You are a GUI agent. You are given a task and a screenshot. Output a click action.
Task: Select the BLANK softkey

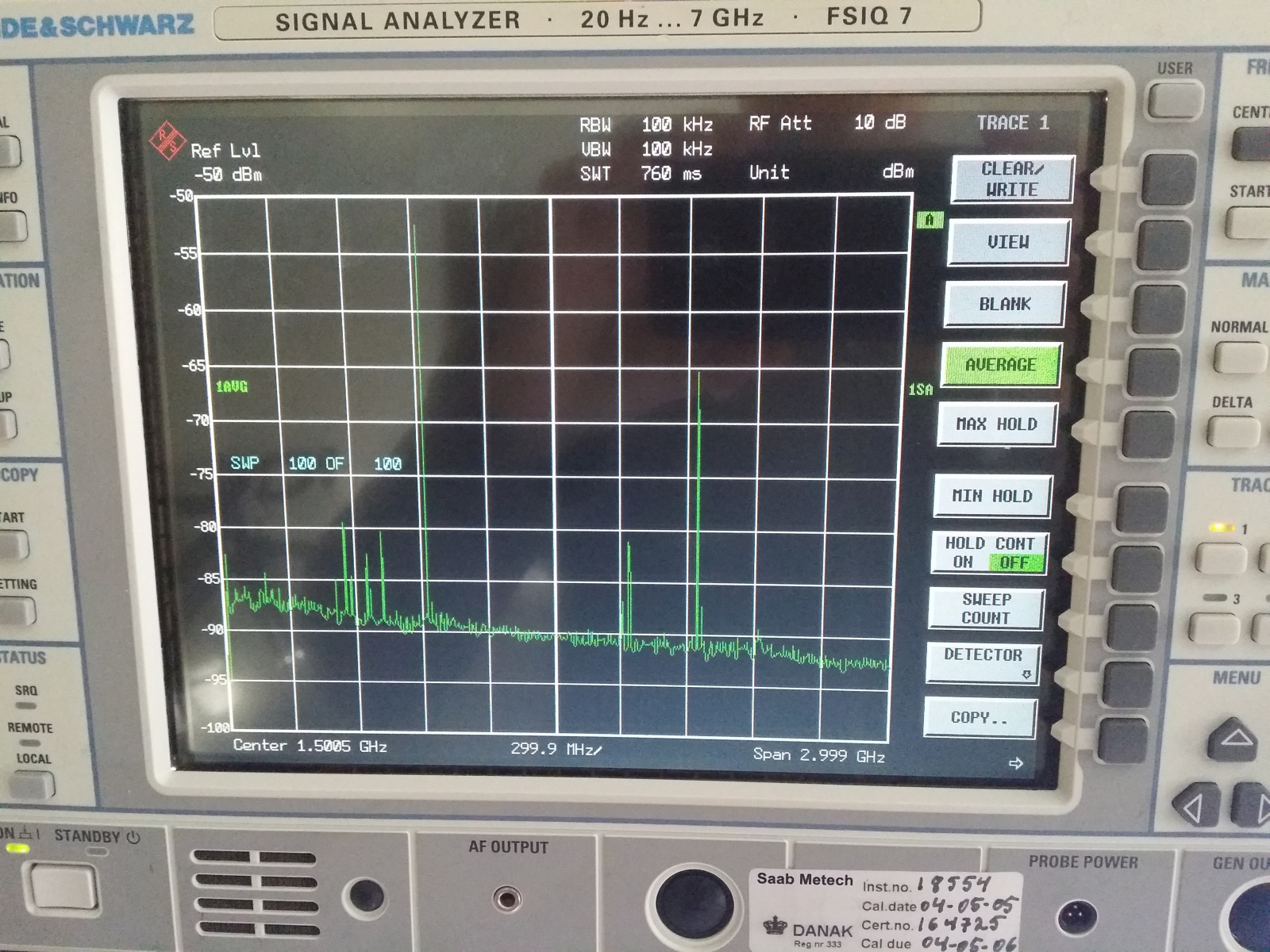[x=1004, y=304]
